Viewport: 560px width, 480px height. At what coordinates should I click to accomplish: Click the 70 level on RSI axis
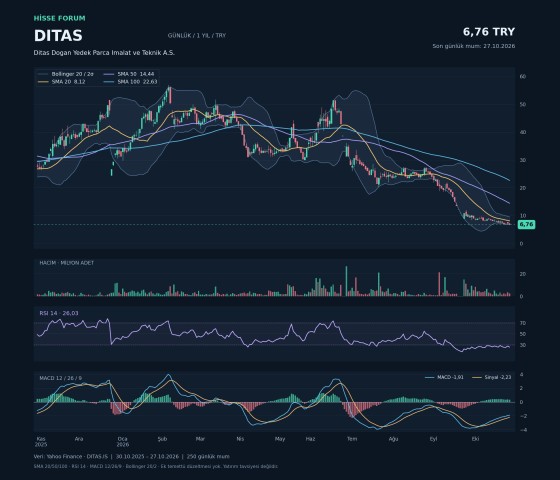523,323
